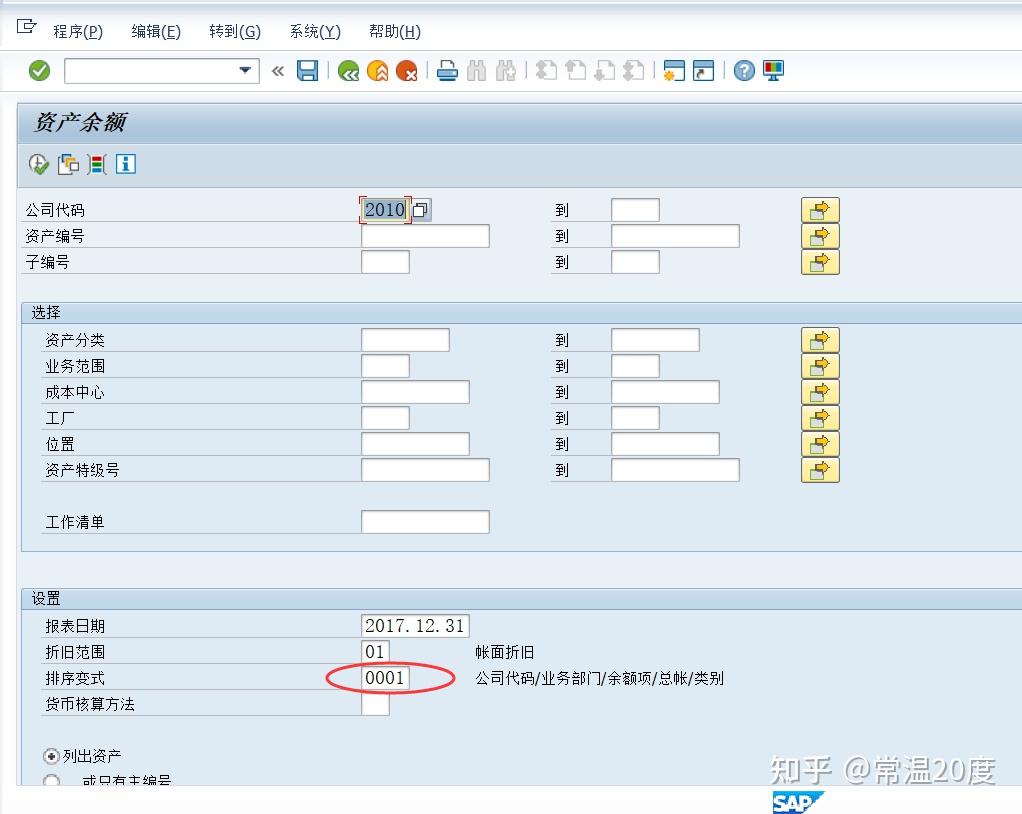Viewport: 1022px width, 814px height.
Task: Cancel via the red X toolbar icon
Action: 407,70
